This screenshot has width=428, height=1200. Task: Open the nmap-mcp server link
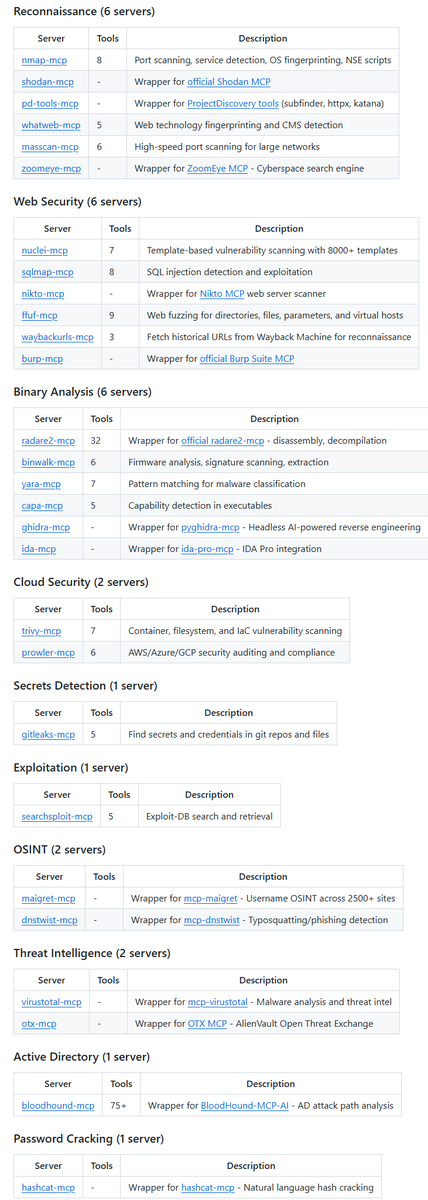pos(42,60)
